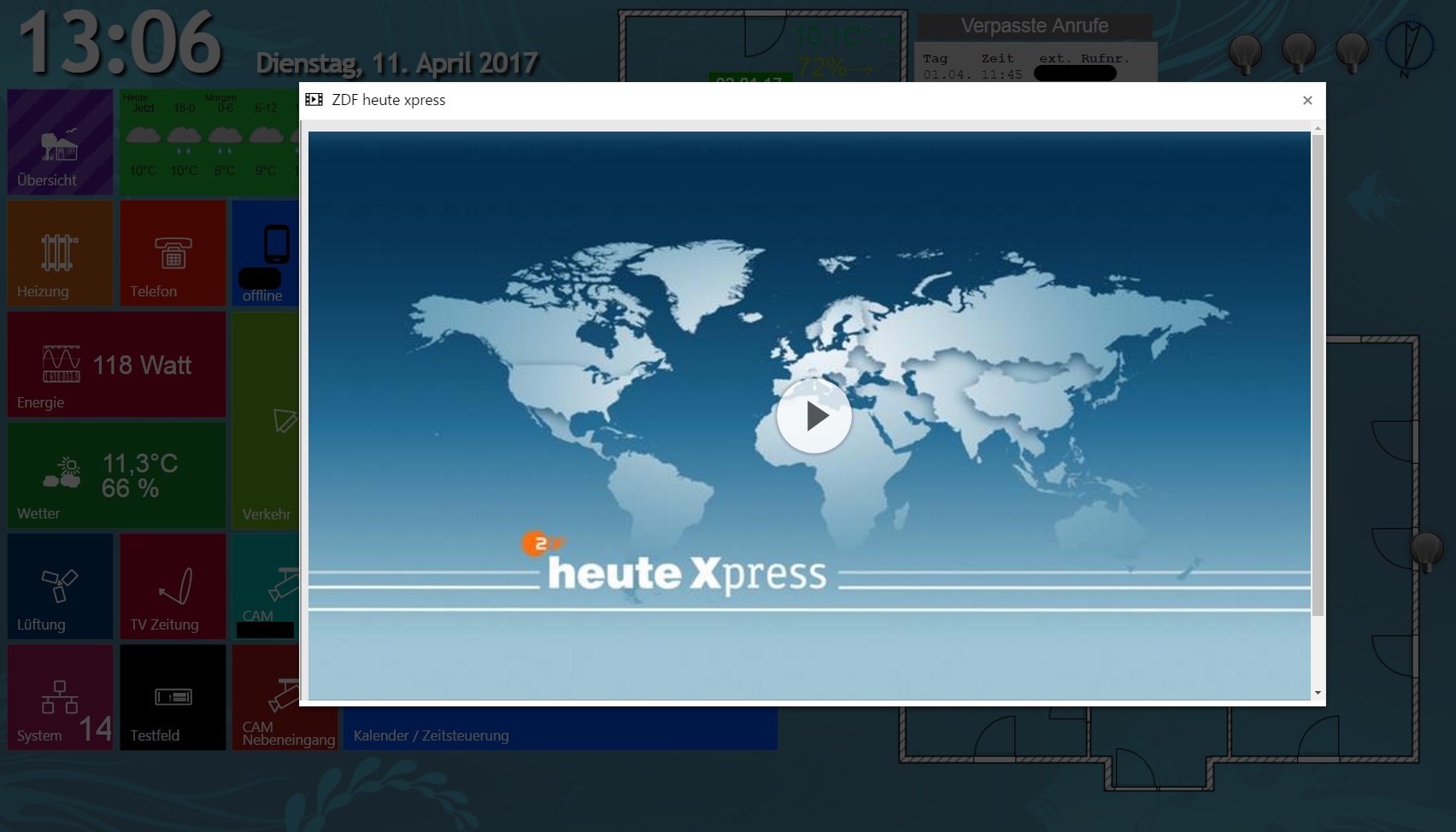Toggle the light bulb on floor plan right wall

tap(1426, 551)
